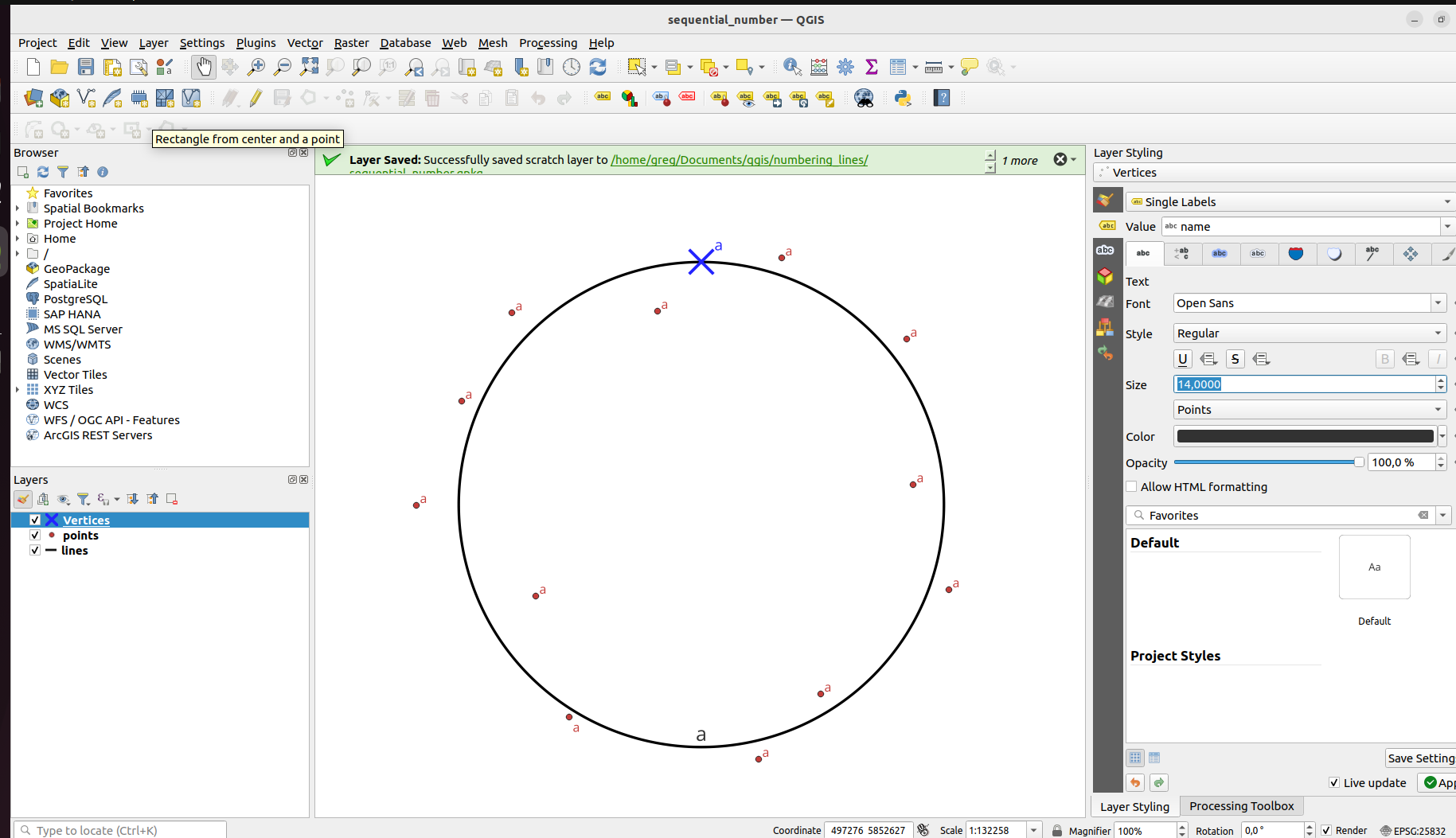Click the Favorites style search field
This screenshot has height=838, width=1456.
pos(1280,515)
